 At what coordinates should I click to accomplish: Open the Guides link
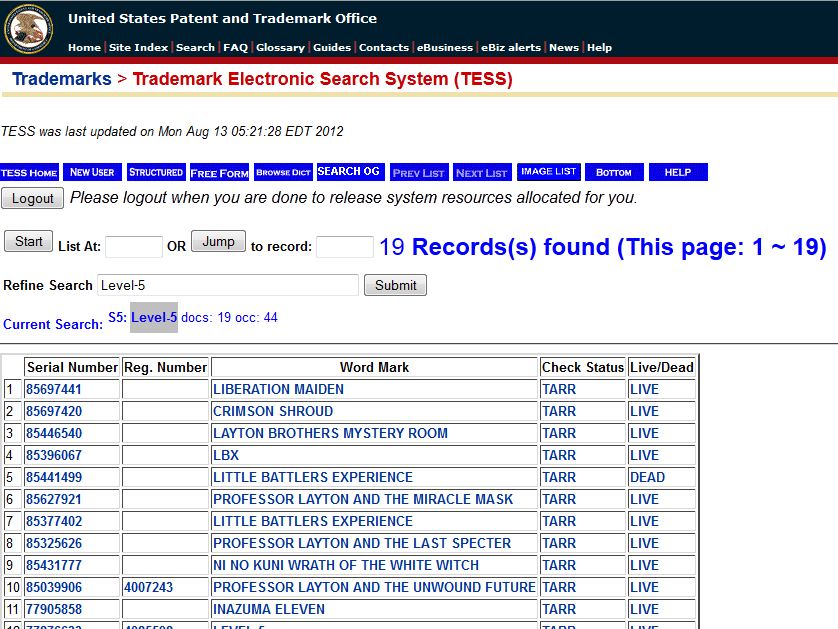(332, 48)
